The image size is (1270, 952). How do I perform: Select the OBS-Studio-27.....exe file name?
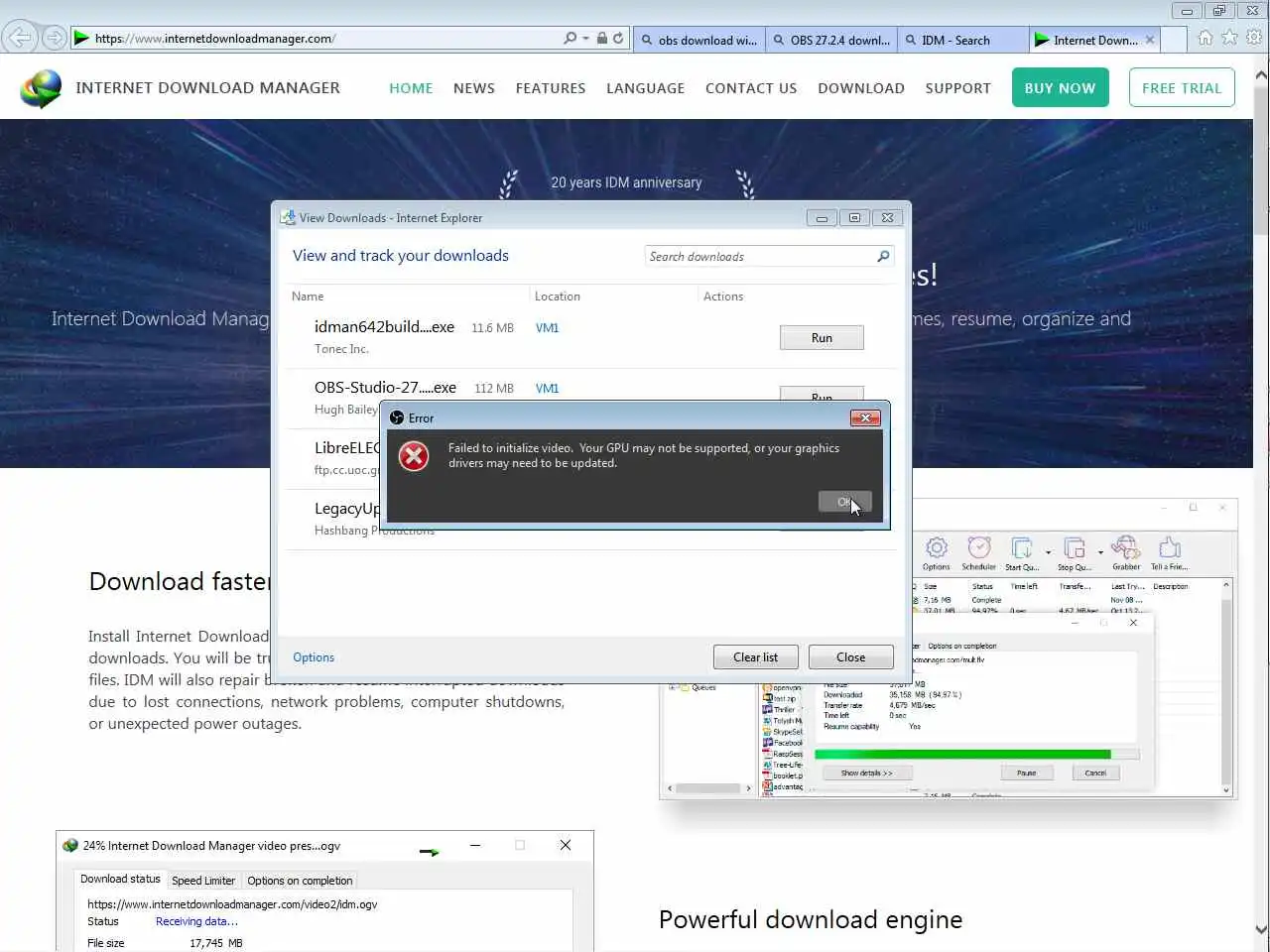[x=385, y=387]
